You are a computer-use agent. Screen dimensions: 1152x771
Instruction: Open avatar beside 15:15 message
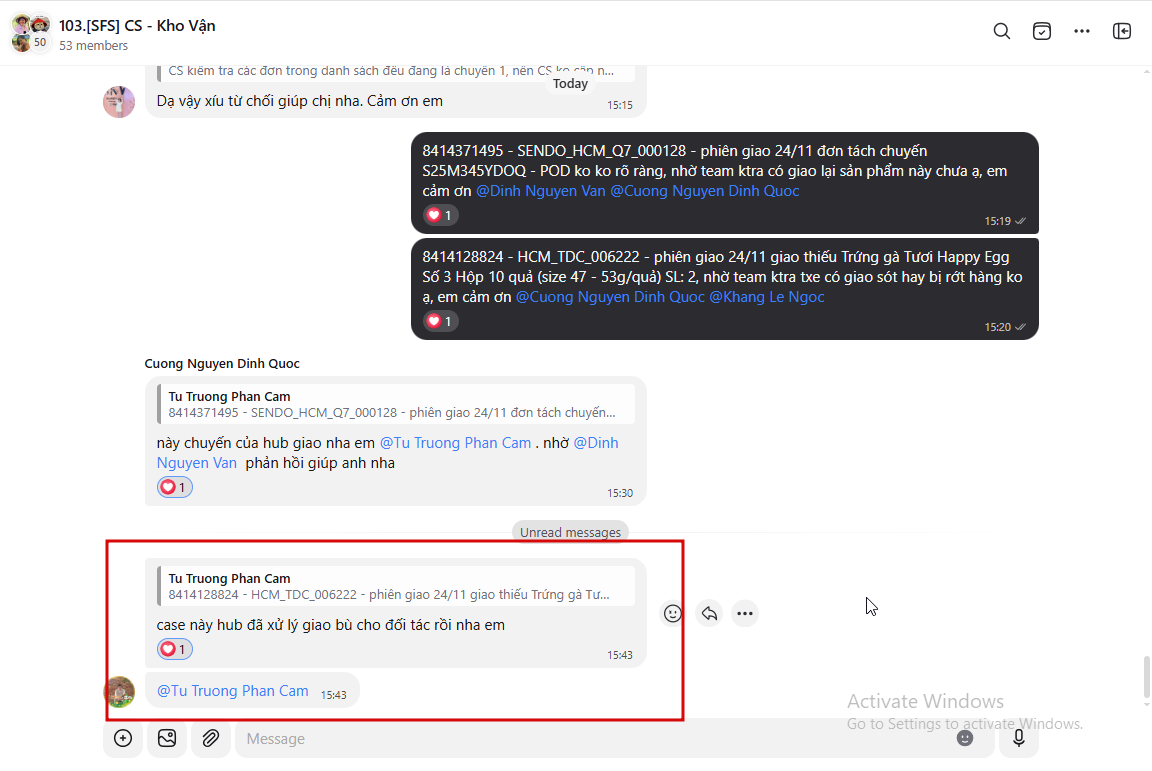tap(119, 101)
